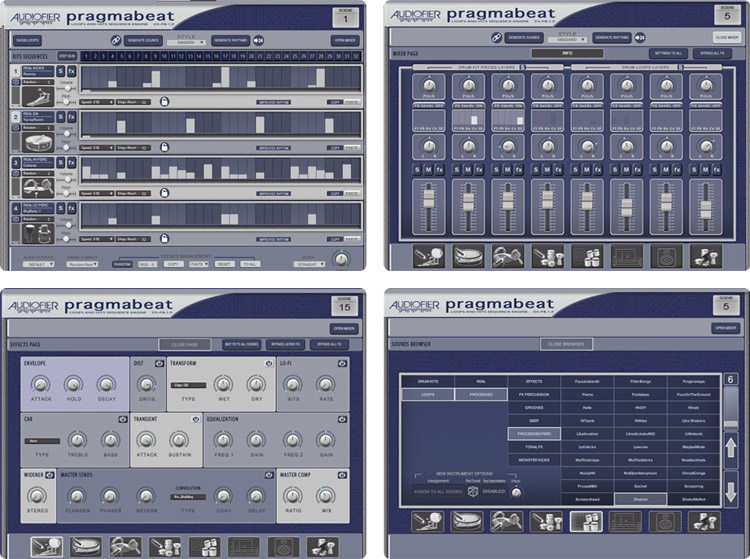Click the speaker icon next to Generate Rhythms

click(258, 41)
